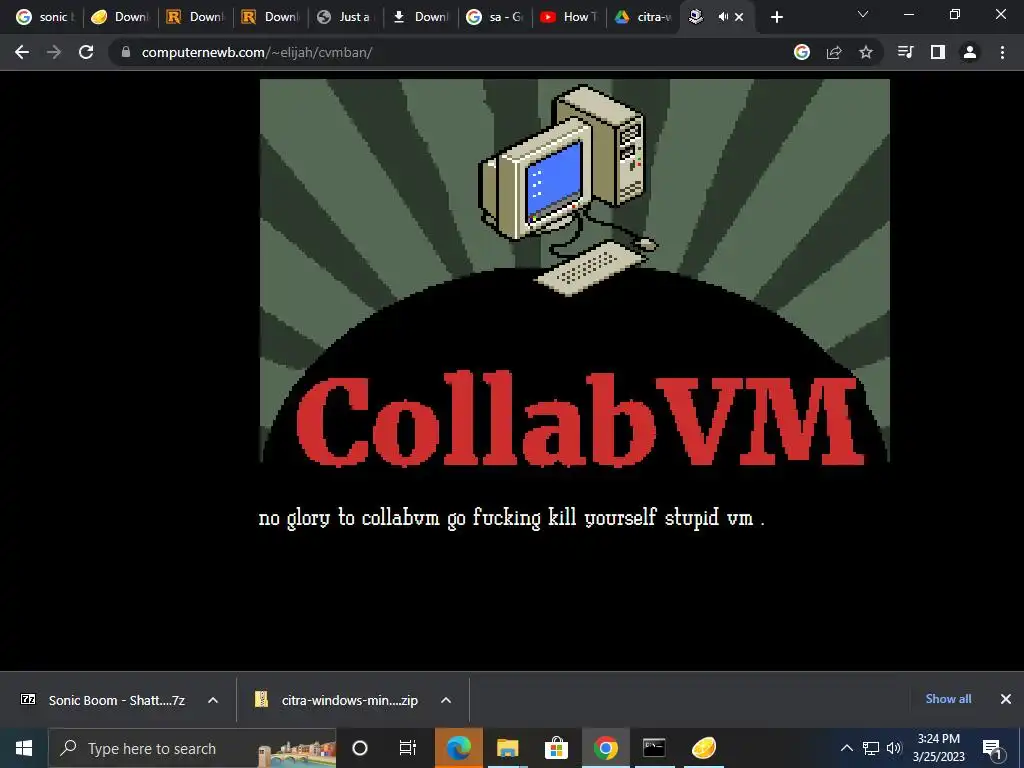Switch to the second 'Downl' tab with the orange R icon
1024x768 pixels.
click(195, 17)
